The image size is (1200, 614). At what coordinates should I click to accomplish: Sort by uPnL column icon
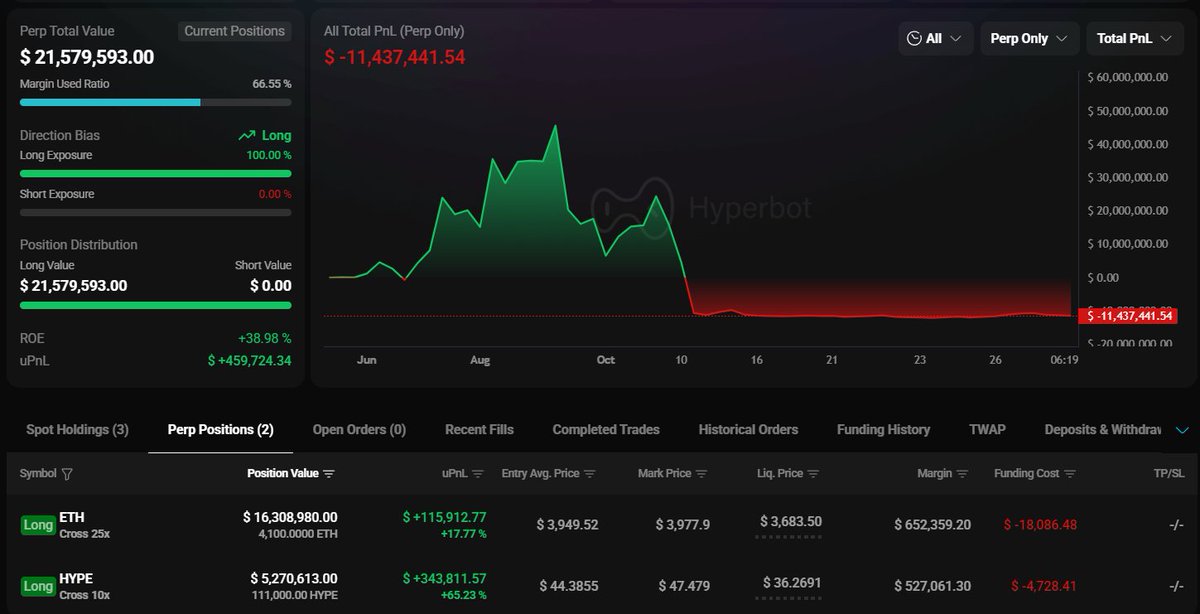point(478,474)
